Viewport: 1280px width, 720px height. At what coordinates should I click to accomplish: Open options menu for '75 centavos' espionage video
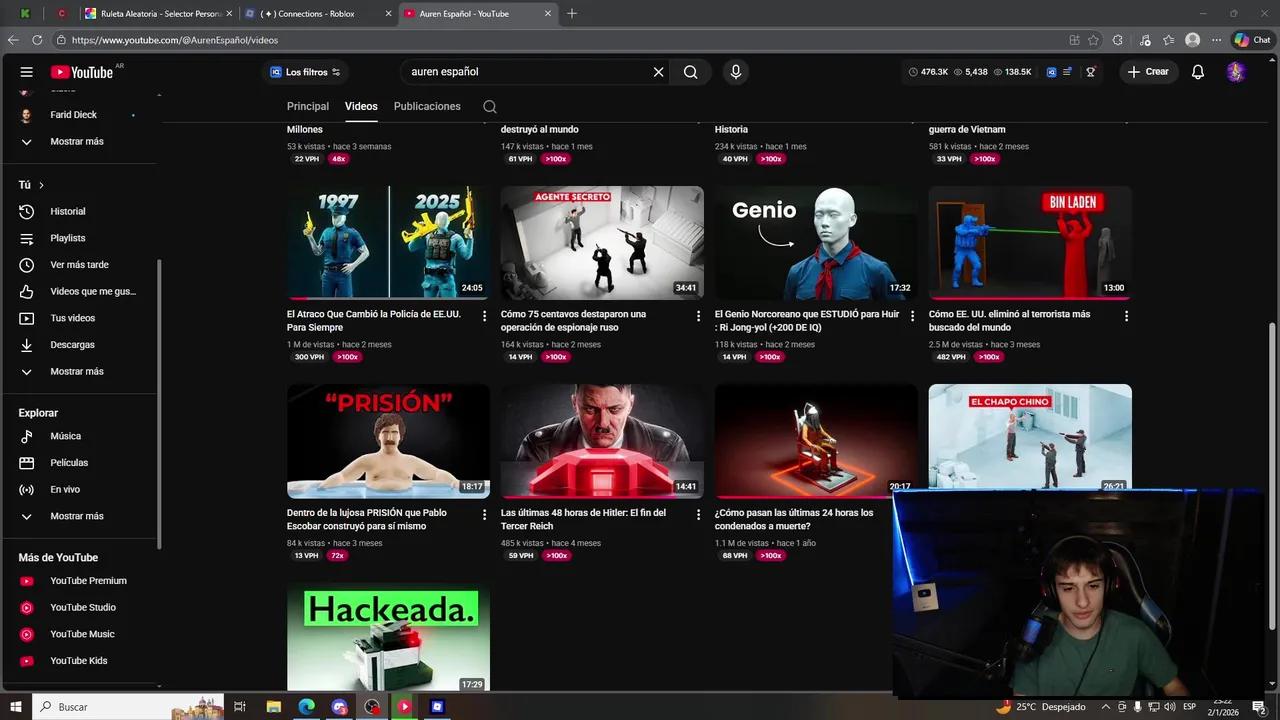pos(699,316)
